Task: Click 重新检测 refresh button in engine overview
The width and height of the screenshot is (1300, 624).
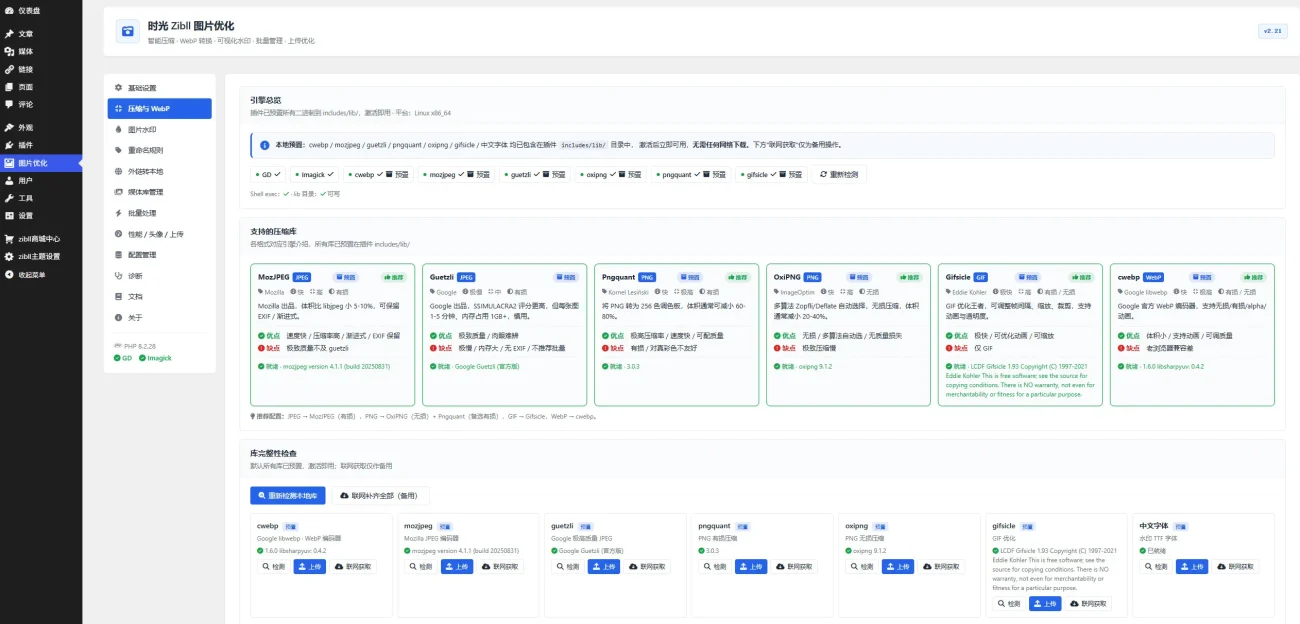Action: pyautogui.click(x=839, y=174)
